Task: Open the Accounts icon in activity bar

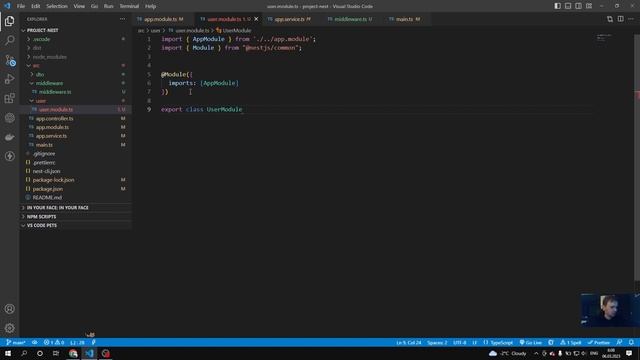Action: (9, 309)
